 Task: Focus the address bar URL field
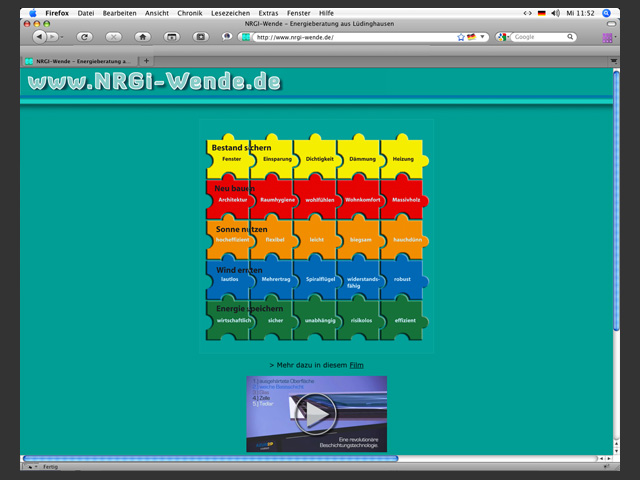point(353,37)
